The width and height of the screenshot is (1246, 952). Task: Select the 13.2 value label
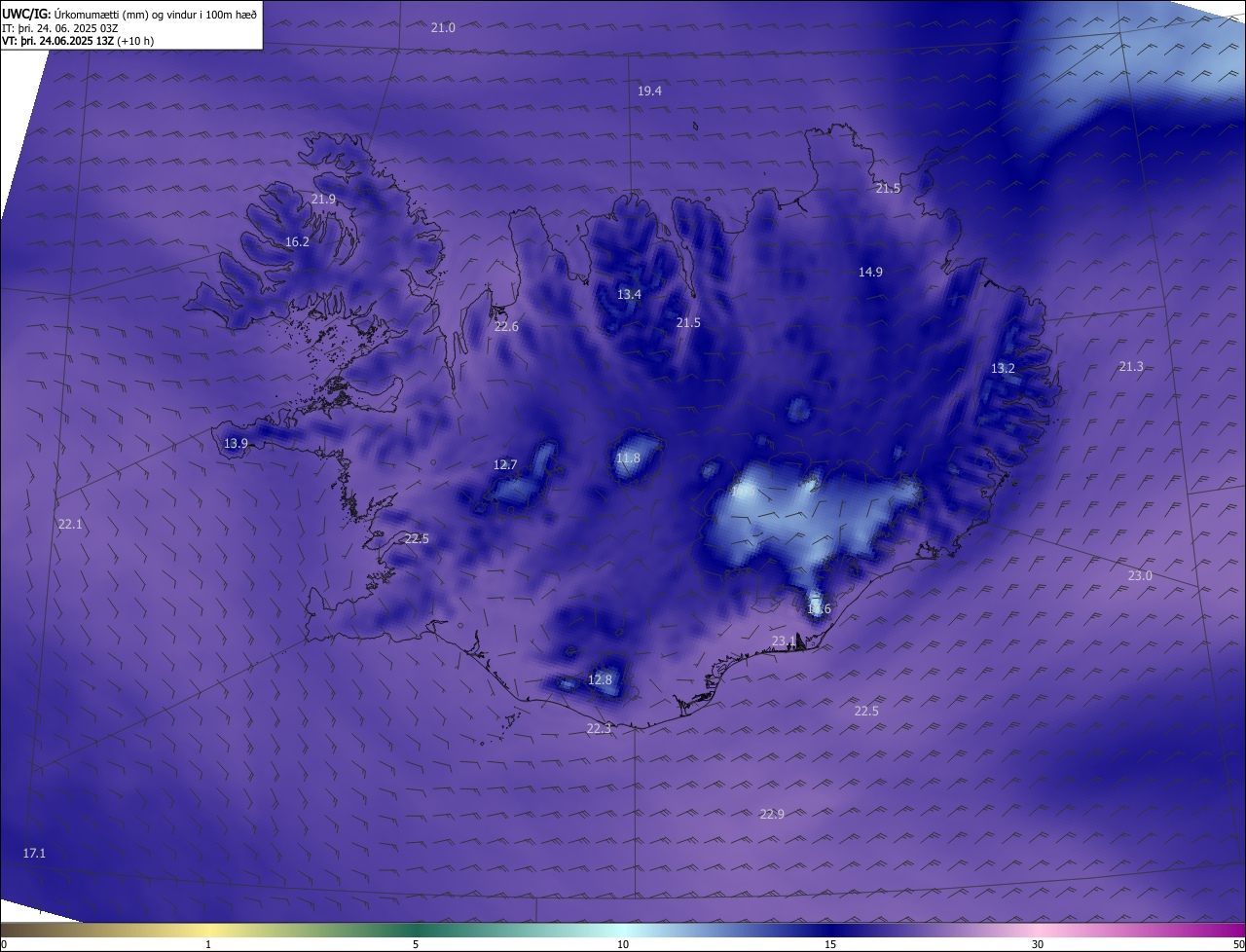coord(1003,368)
